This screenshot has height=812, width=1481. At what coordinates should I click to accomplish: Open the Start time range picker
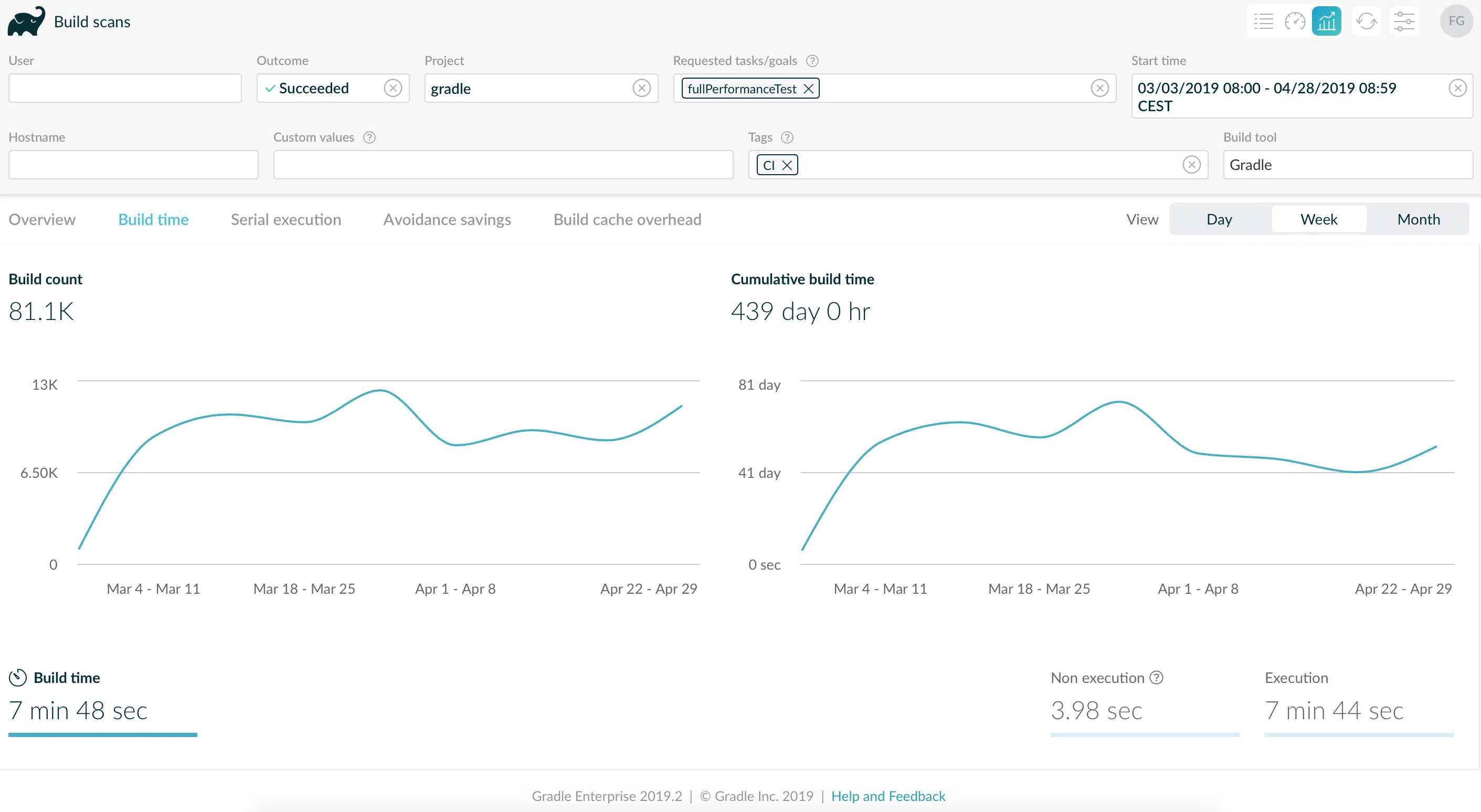click(x=1288, y=97)
